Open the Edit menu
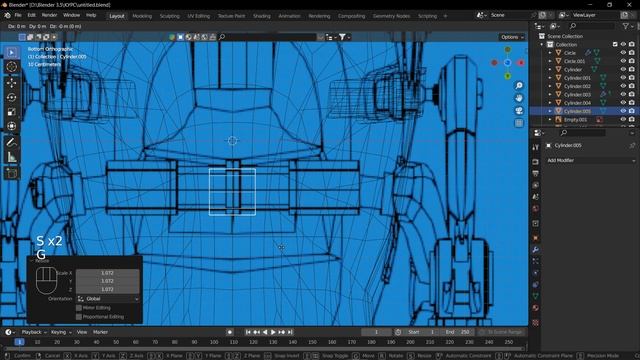The height and width of the screenshot is (360, 640). (x=31, y=15)
